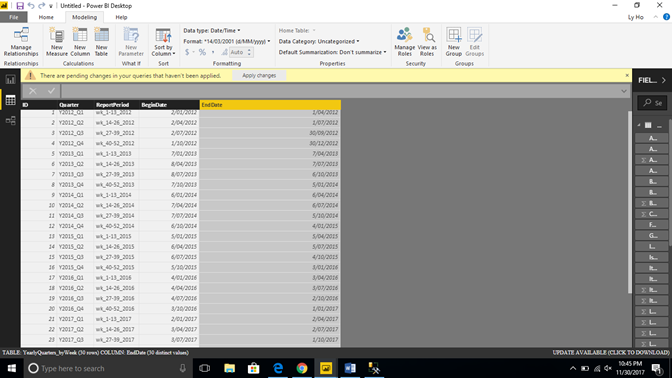Open Manage Relationships dialog
672x378 pixels.
tap(21, 41)
